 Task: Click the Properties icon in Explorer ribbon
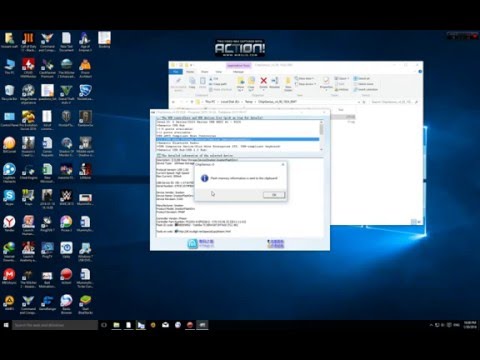tap(326, 83)
